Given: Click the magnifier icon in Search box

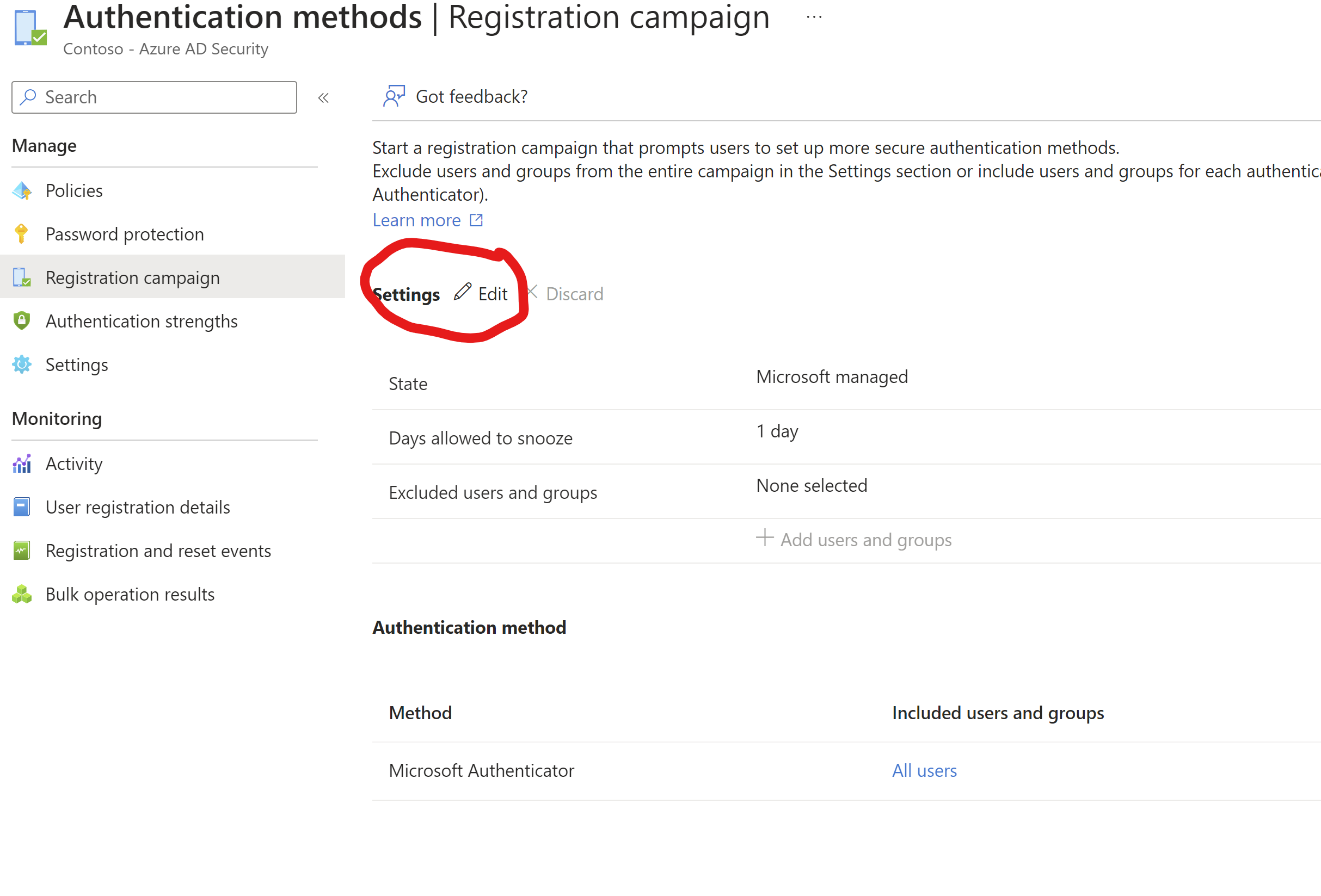Looking at the screenshot, I should [x=28, y=97].
